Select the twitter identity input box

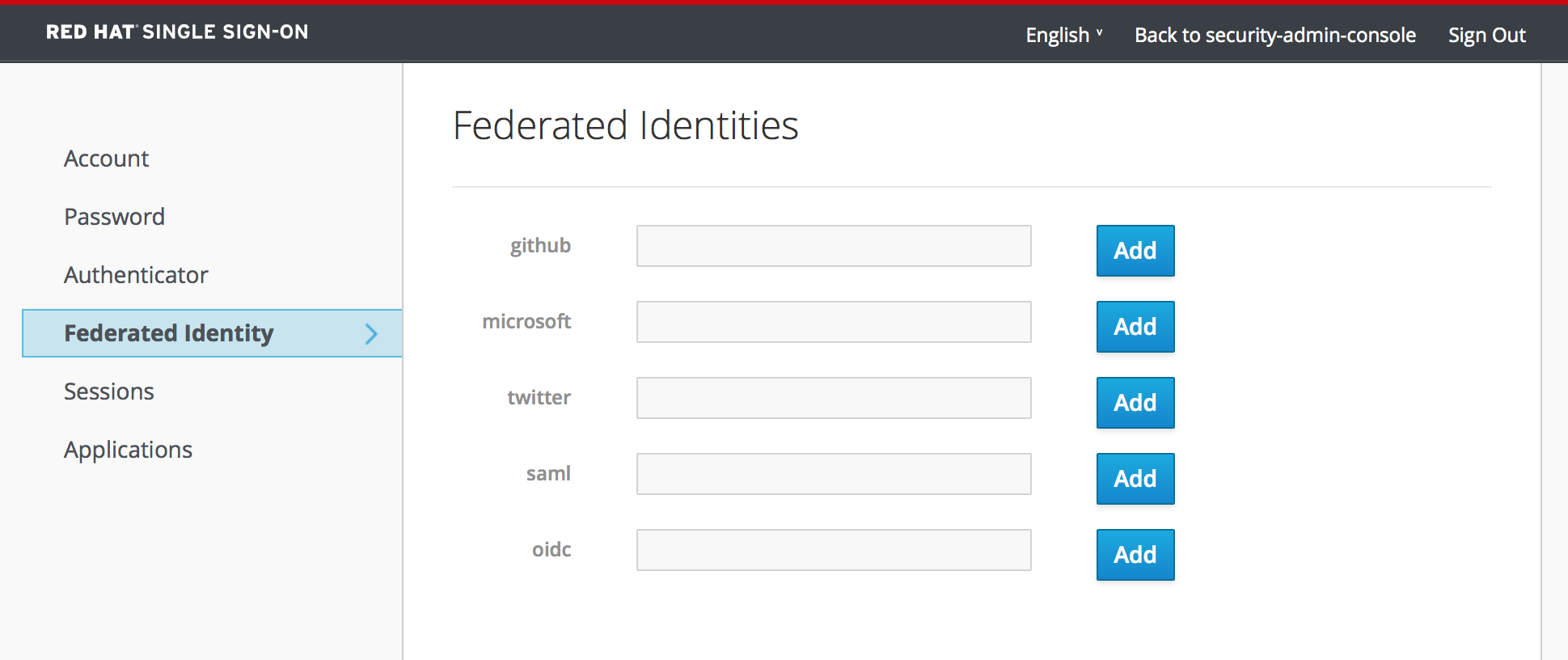[x=833, y=398]
